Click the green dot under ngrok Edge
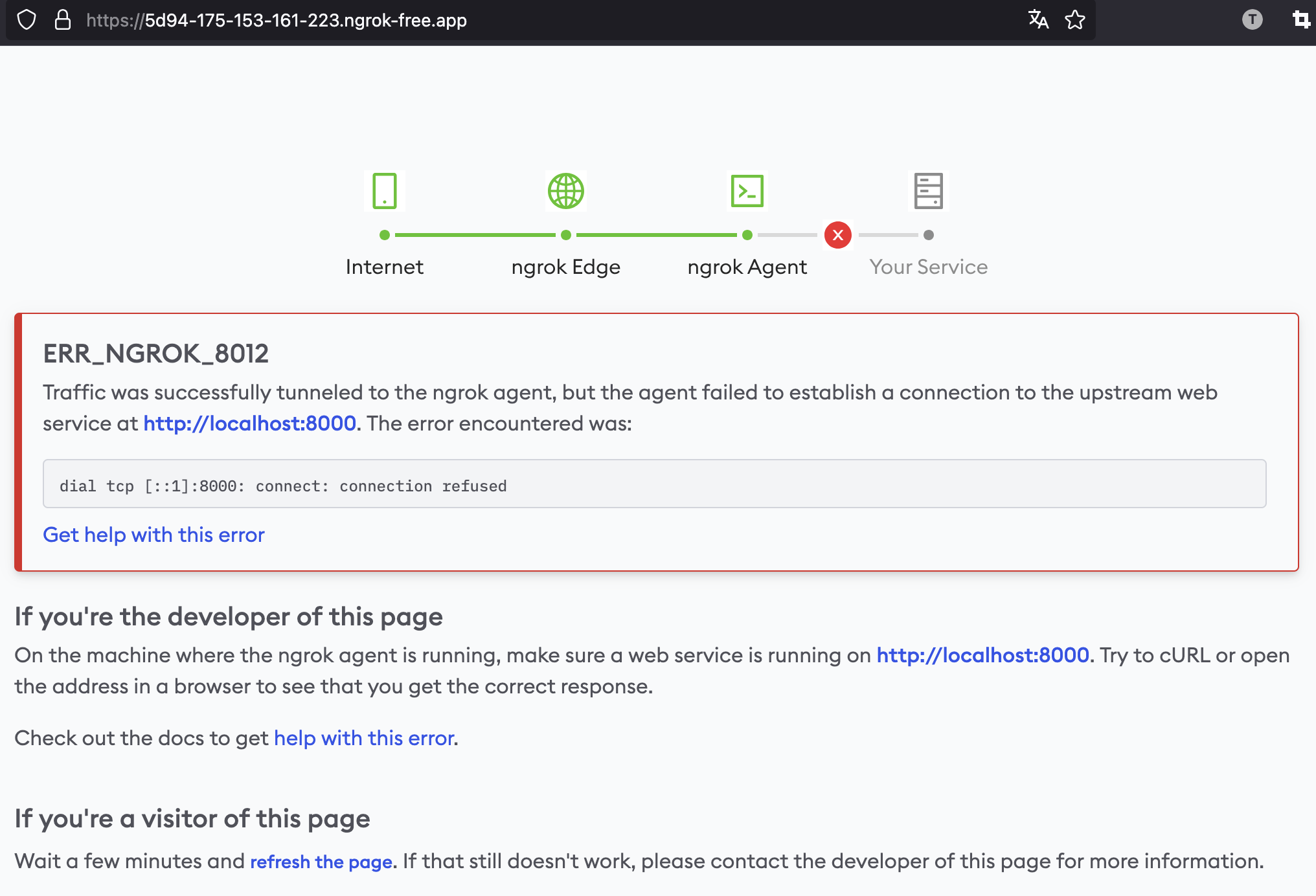The image size is (1316, 896). (565, 235)
